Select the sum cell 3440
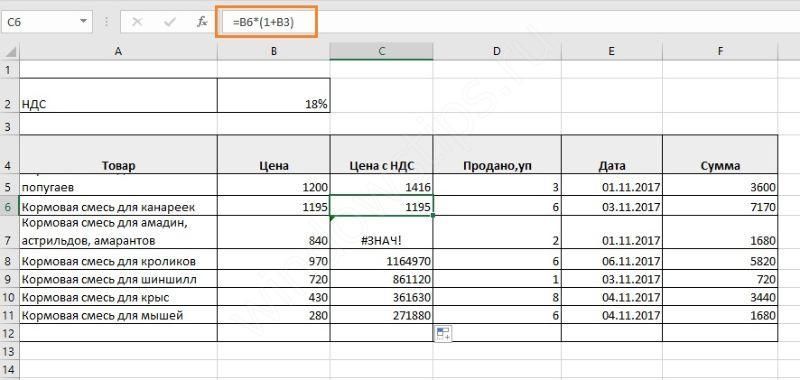Viewport: 800px width, 380px height. pos(720,296)
